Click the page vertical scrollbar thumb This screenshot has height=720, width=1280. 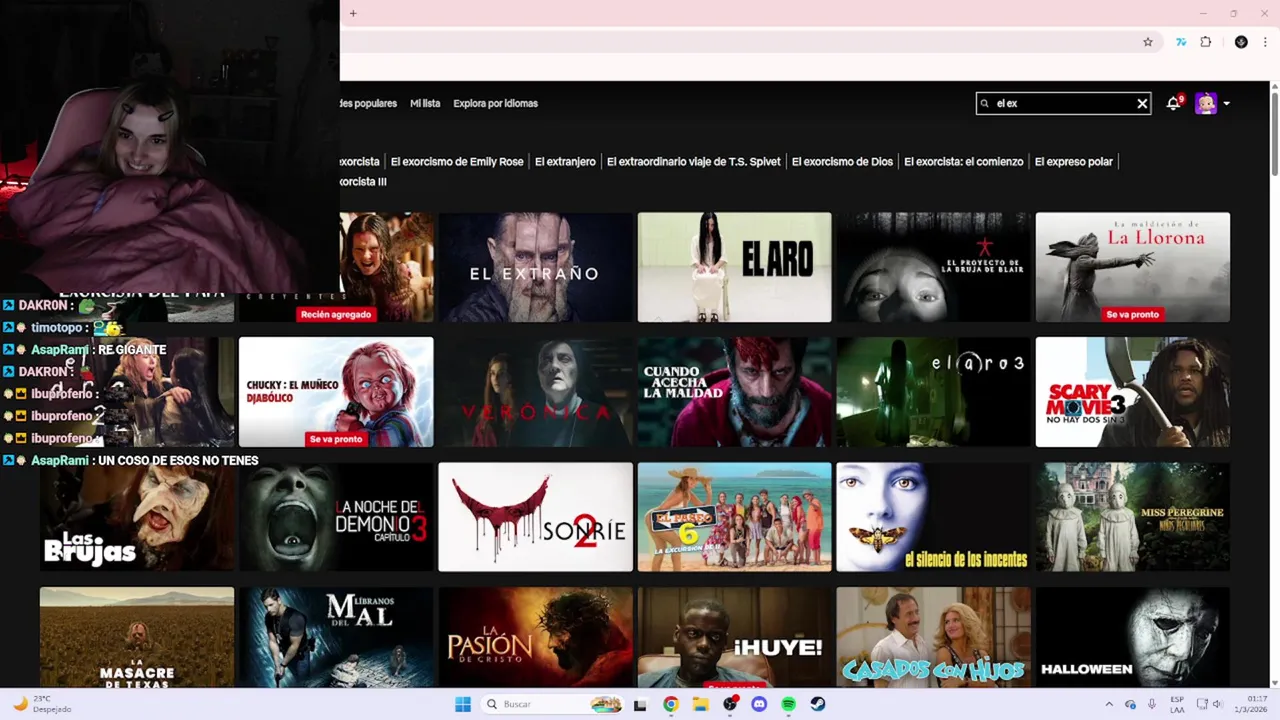pyautogui.click(x=1274, y=132)
